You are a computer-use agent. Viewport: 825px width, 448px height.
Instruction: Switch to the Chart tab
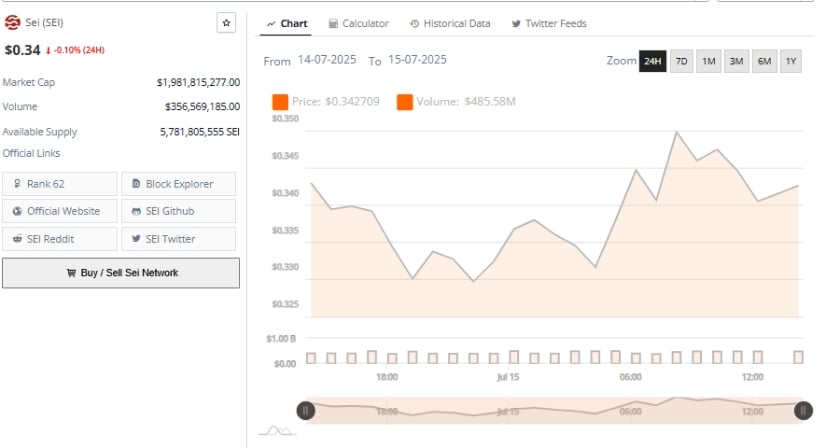point(287,24)
